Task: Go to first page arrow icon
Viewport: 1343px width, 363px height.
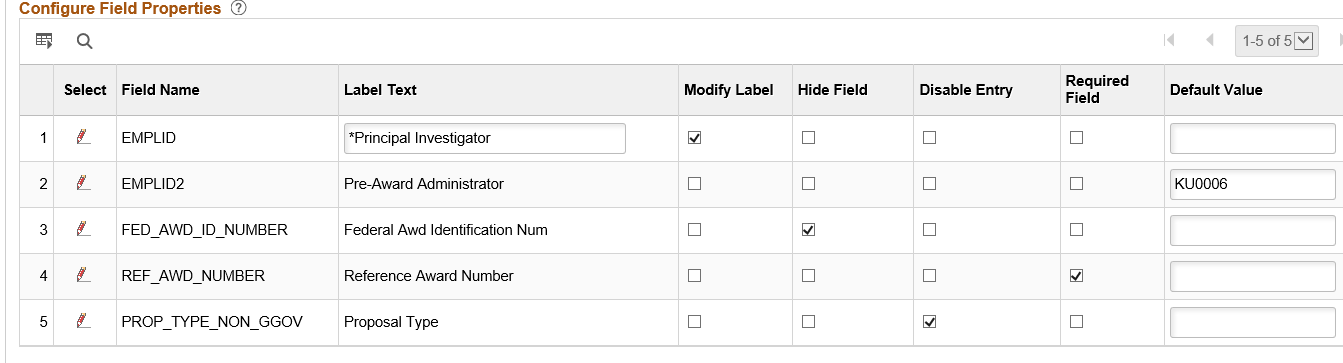Action: 1169,41
